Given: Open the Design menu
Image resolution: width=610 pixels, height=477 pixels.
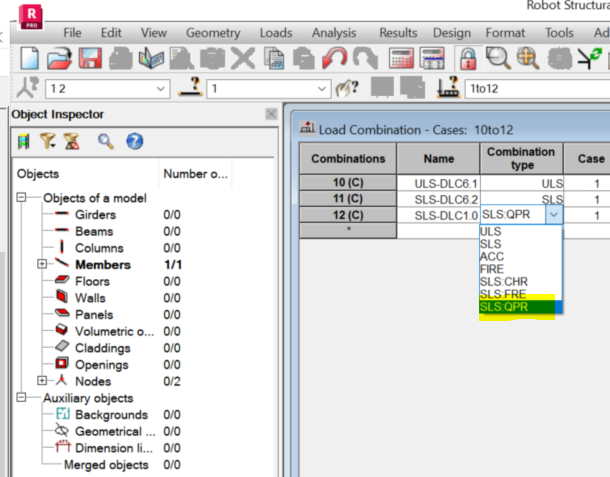Looking at the screenshot, I should tap(452, 33).
